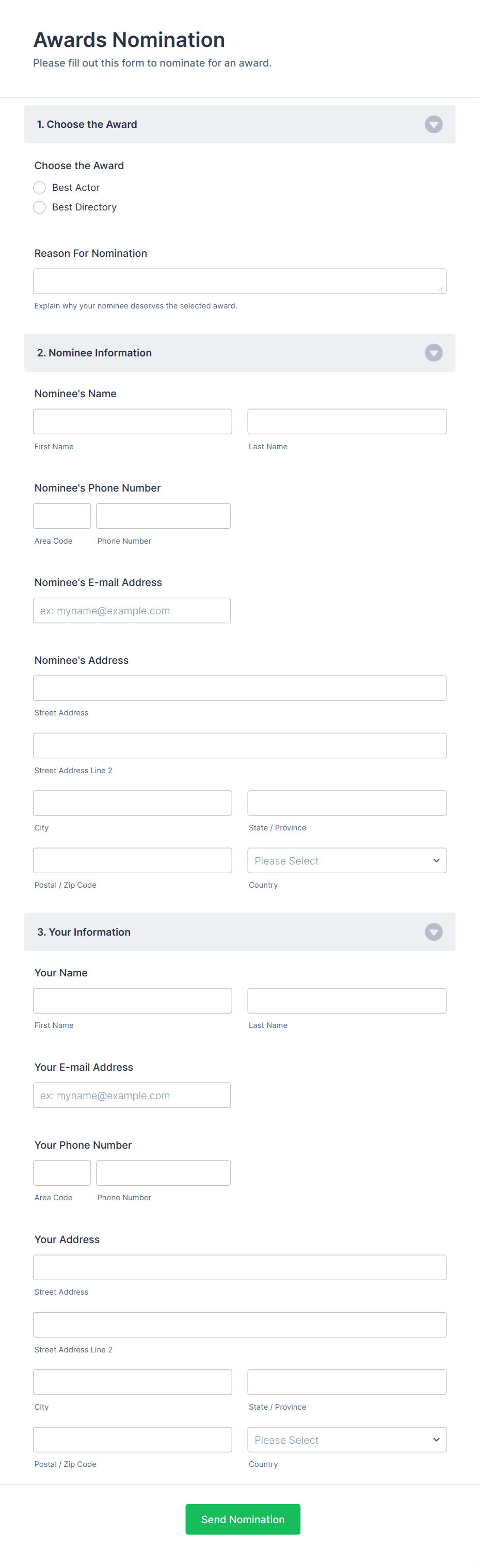This screenshot has height=1568, width=480.
Task: Collapse the Your Information section
Action: (x=433, y=932)
